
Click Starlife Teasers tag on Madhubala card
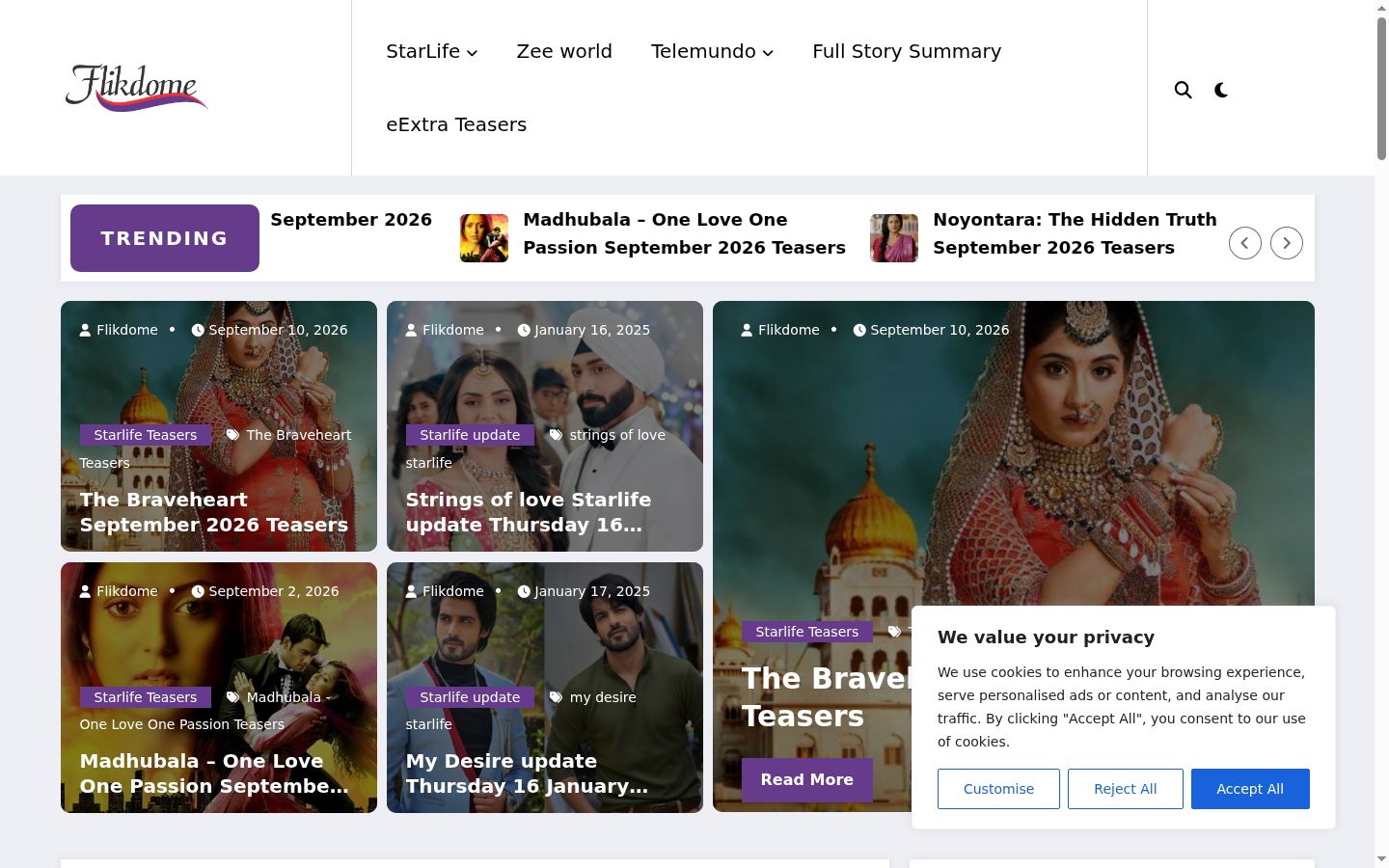146,697
